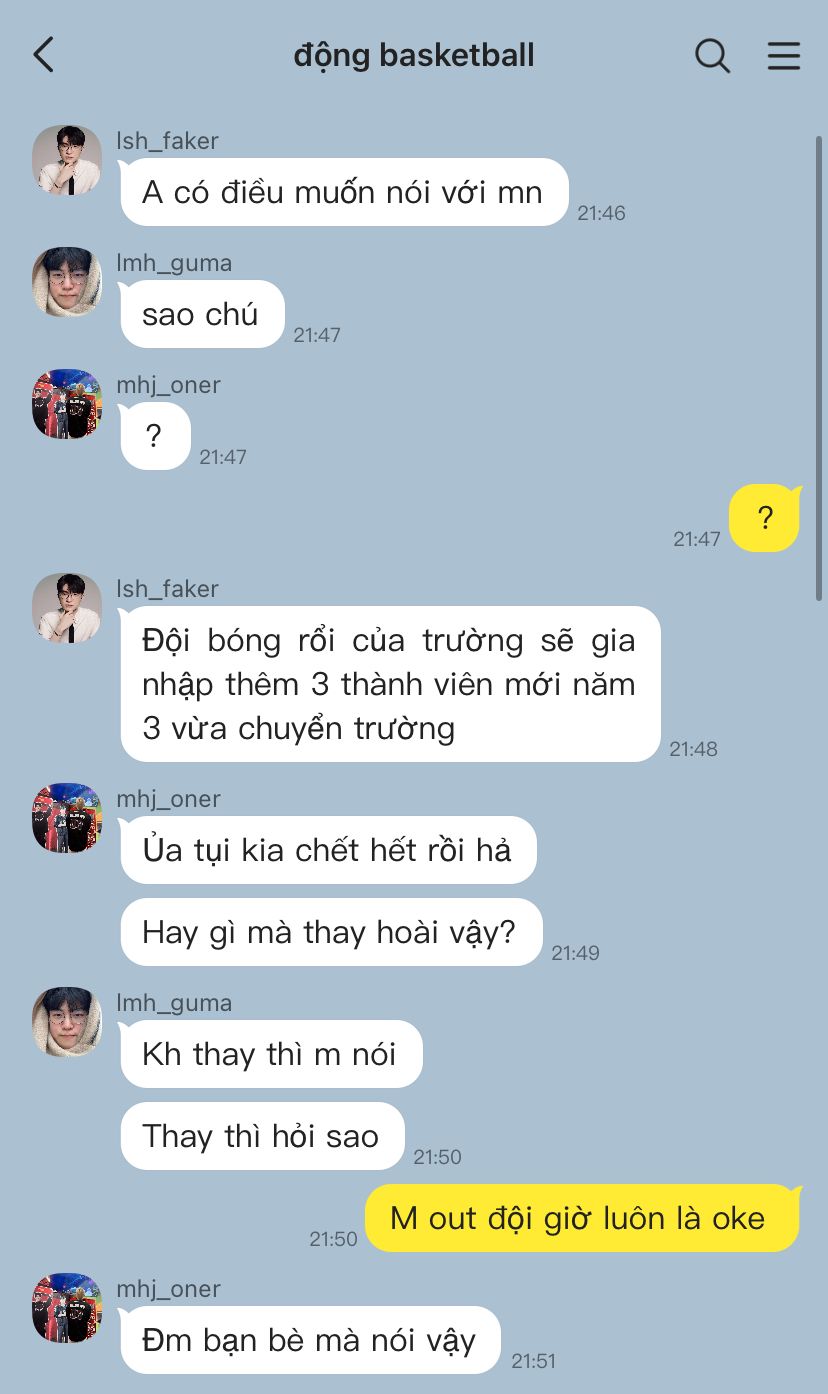
Task: Tap lsh_faker's avatar beside 'Đội bóng rổi' message
Action: click(67, 608)
